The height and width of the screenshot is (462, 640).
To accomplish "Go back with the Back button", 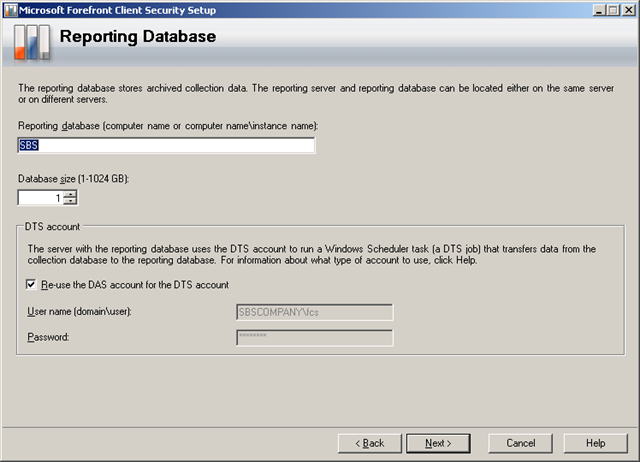I will tap(370, 443).
